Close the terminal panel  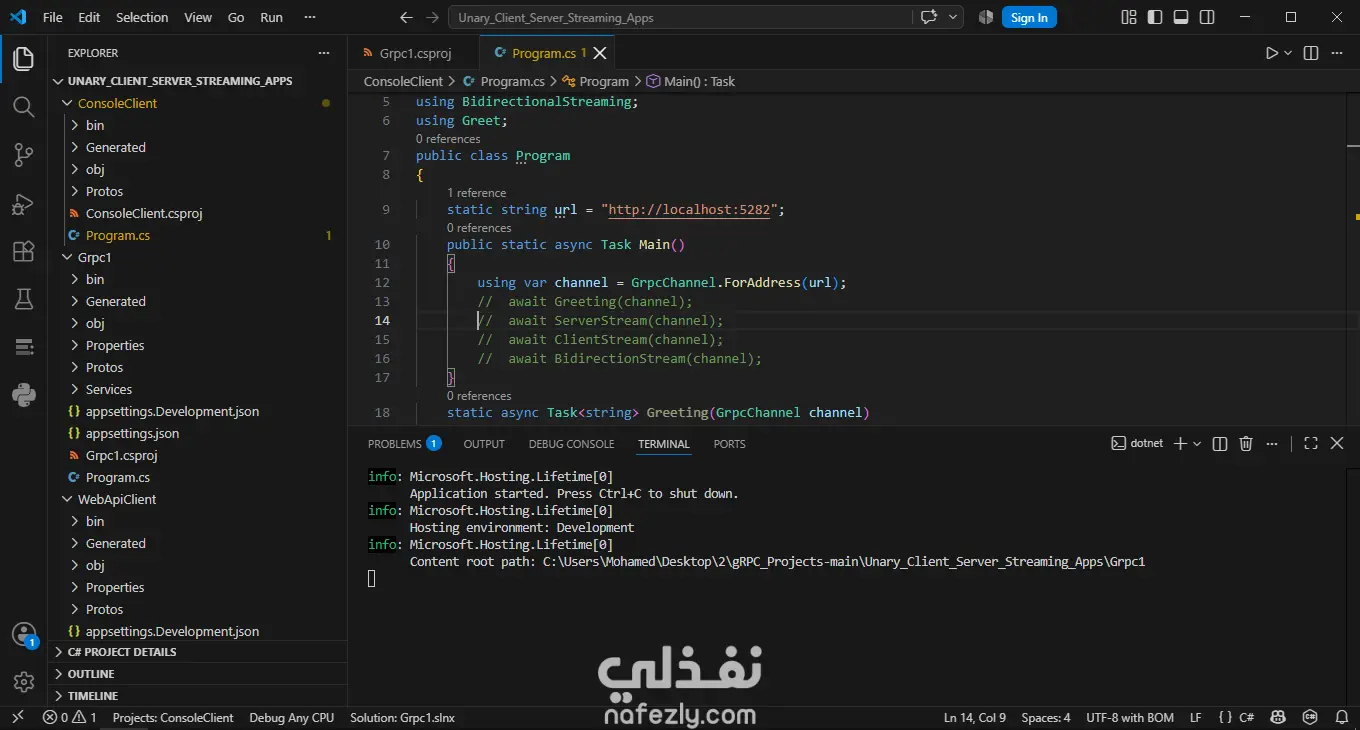point(1337,443)
